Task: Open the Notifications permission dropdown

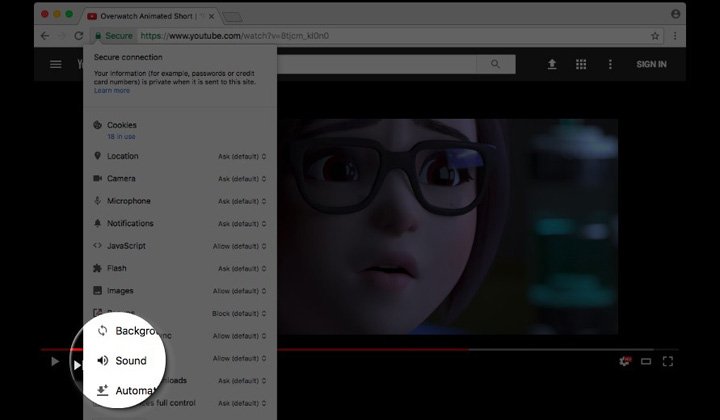Action: tap(242, 224)
